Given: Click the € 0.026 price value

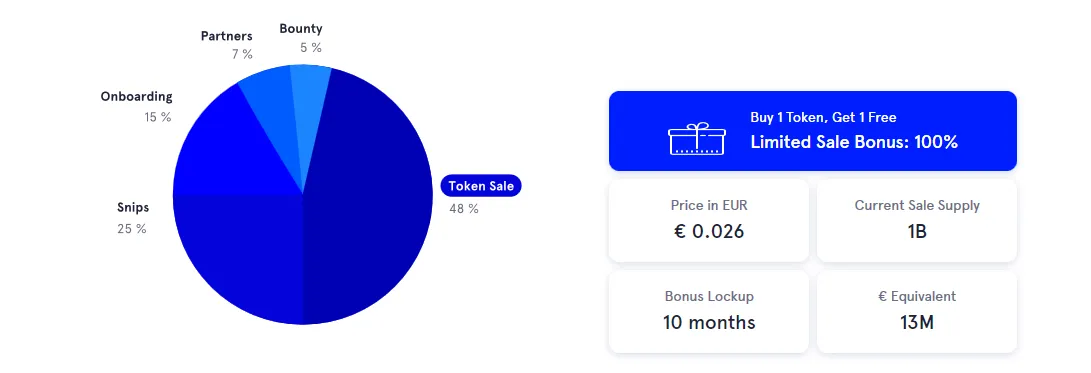Looking at the screenshot, I should (709, 232).
